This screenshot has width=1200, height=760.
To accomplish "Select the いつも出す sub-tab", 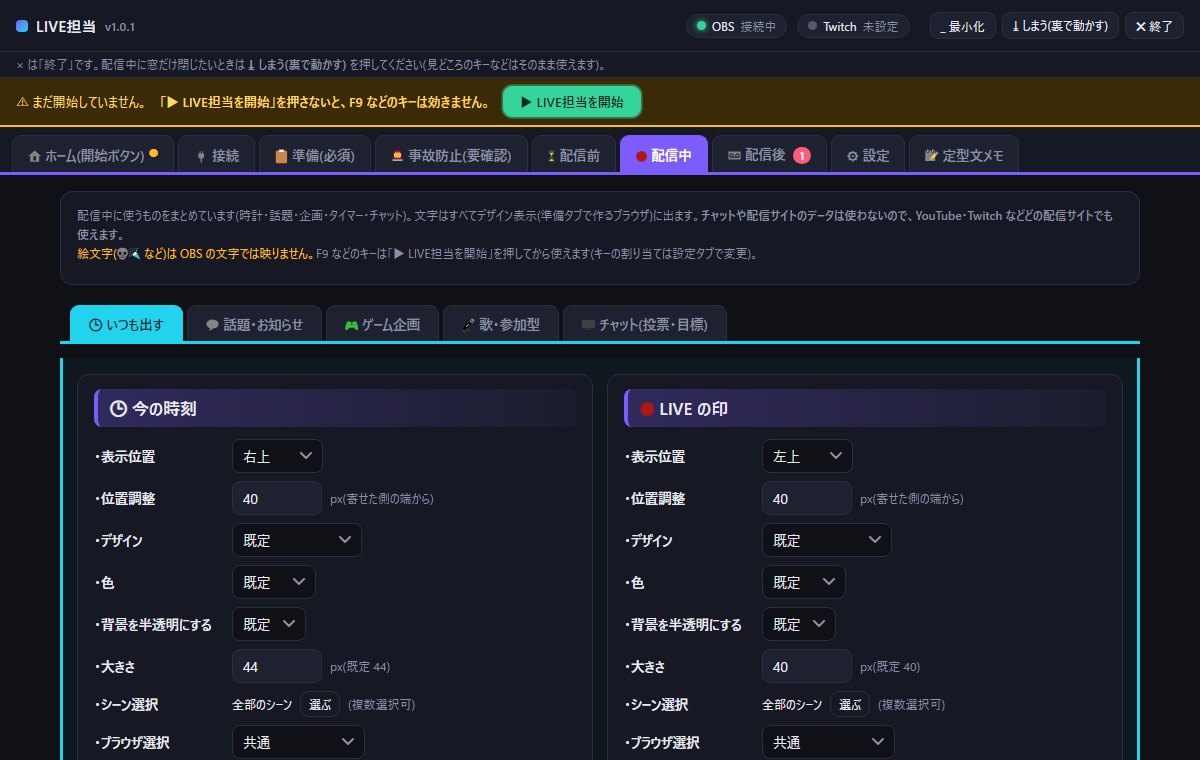I will click(x=126, y=324).
